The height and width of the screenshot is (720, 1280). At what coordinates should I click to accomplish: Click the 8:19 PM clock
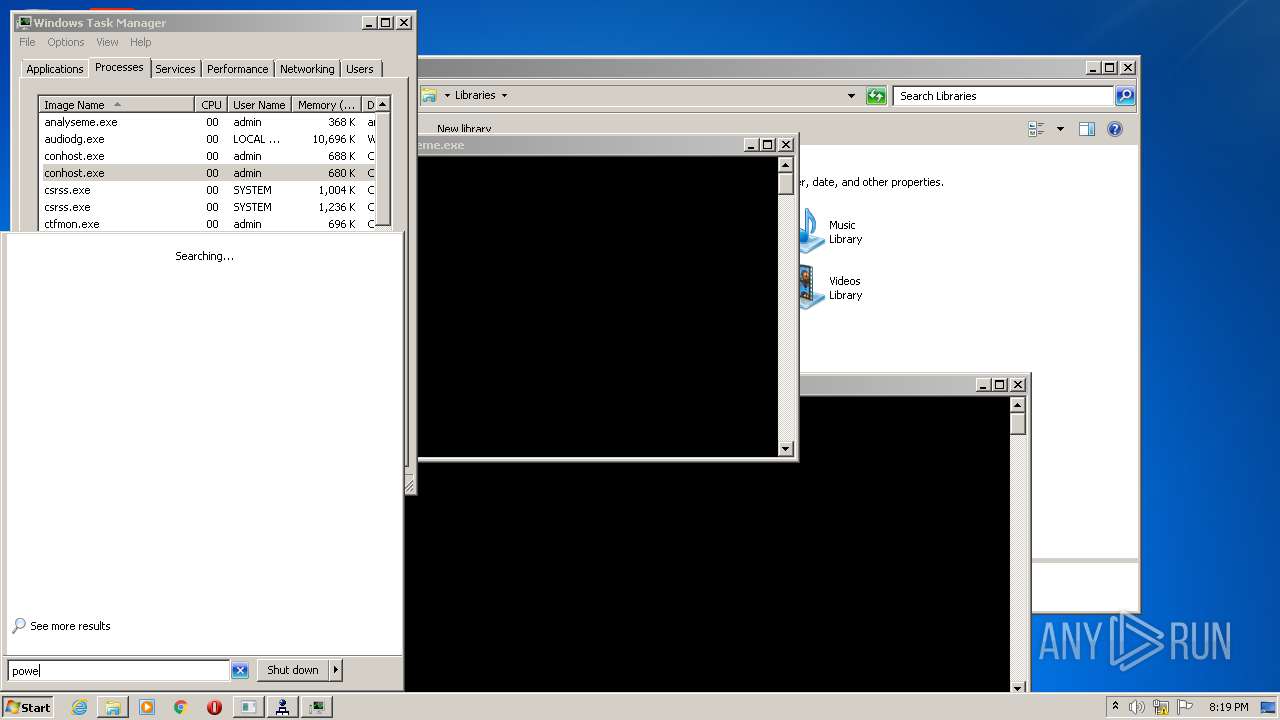(1228, 707)
